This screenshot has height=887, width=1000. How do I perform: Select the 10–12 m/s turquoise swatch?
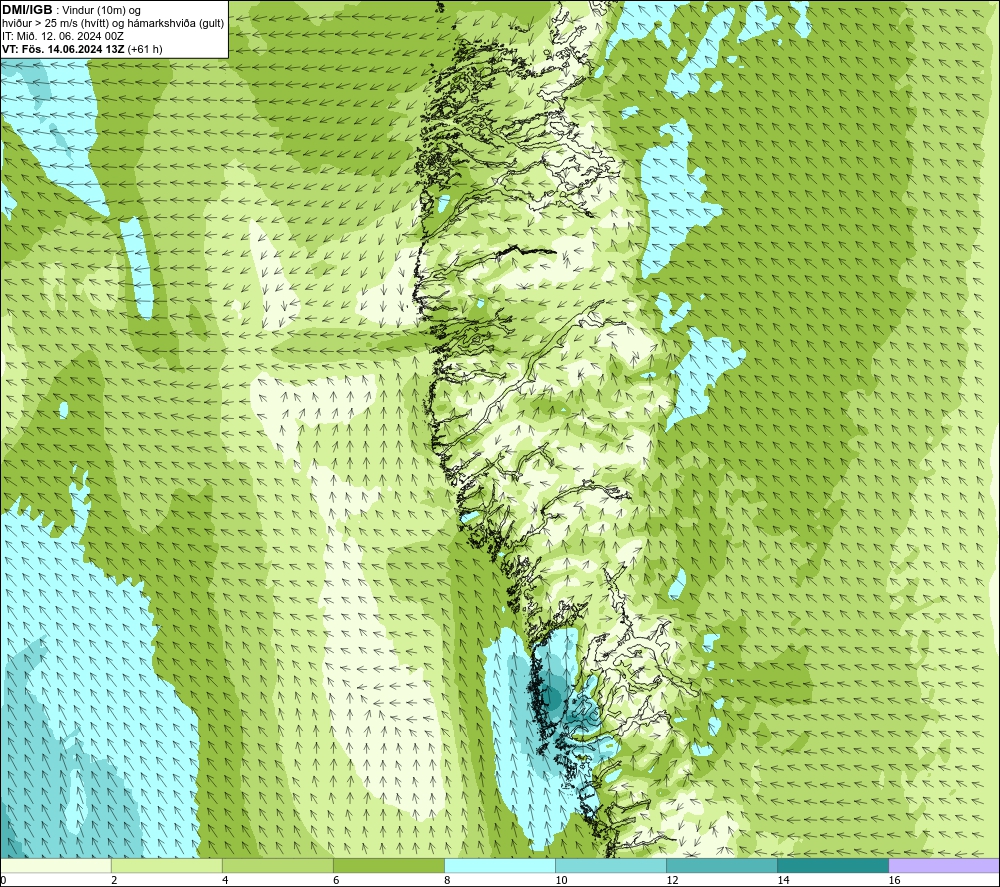click(x=611, y=865)
